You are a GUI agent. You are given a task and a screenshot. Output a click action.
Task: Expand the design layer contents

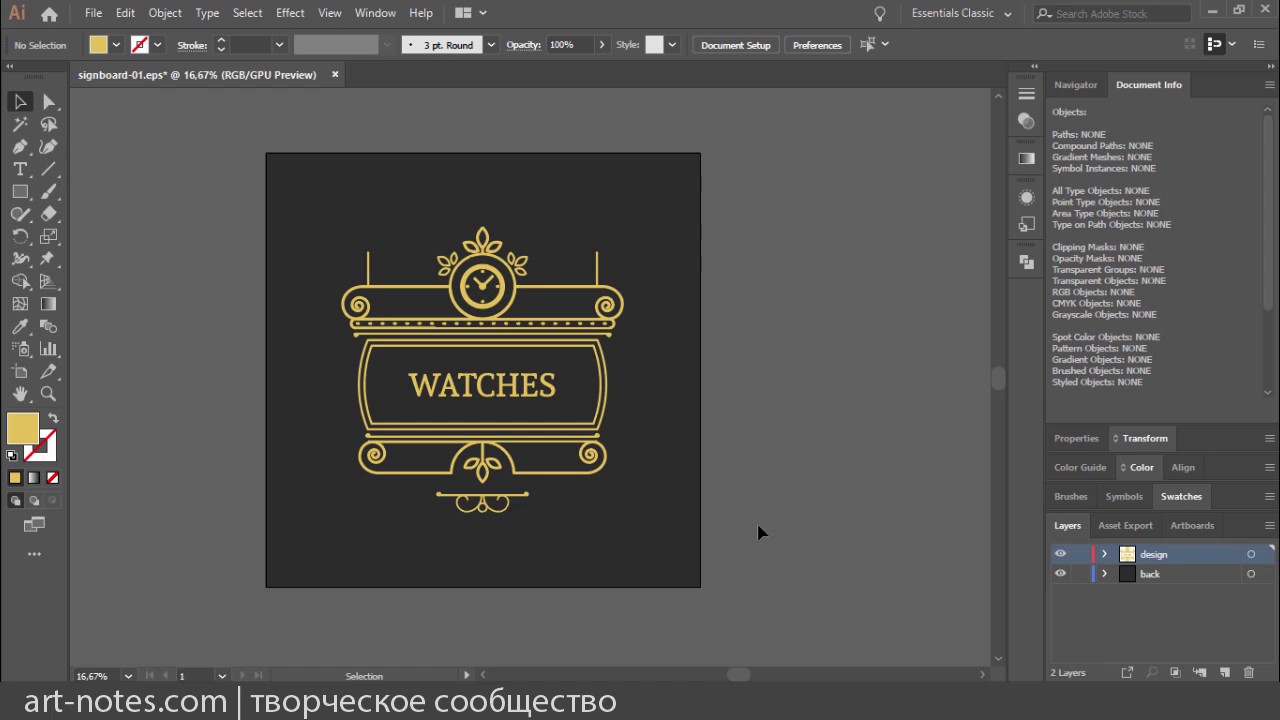[1104, 554]
